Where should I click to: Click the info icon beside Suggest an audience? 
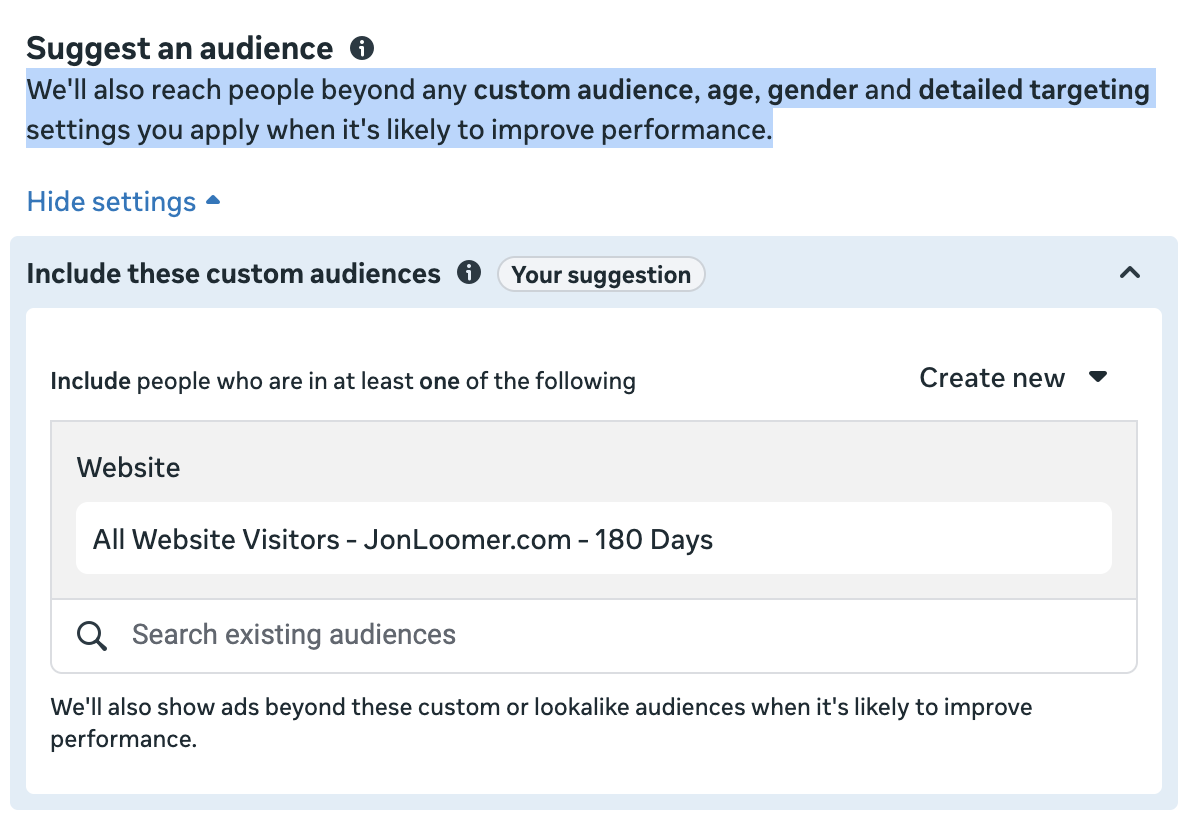click(x=362, y=48)
